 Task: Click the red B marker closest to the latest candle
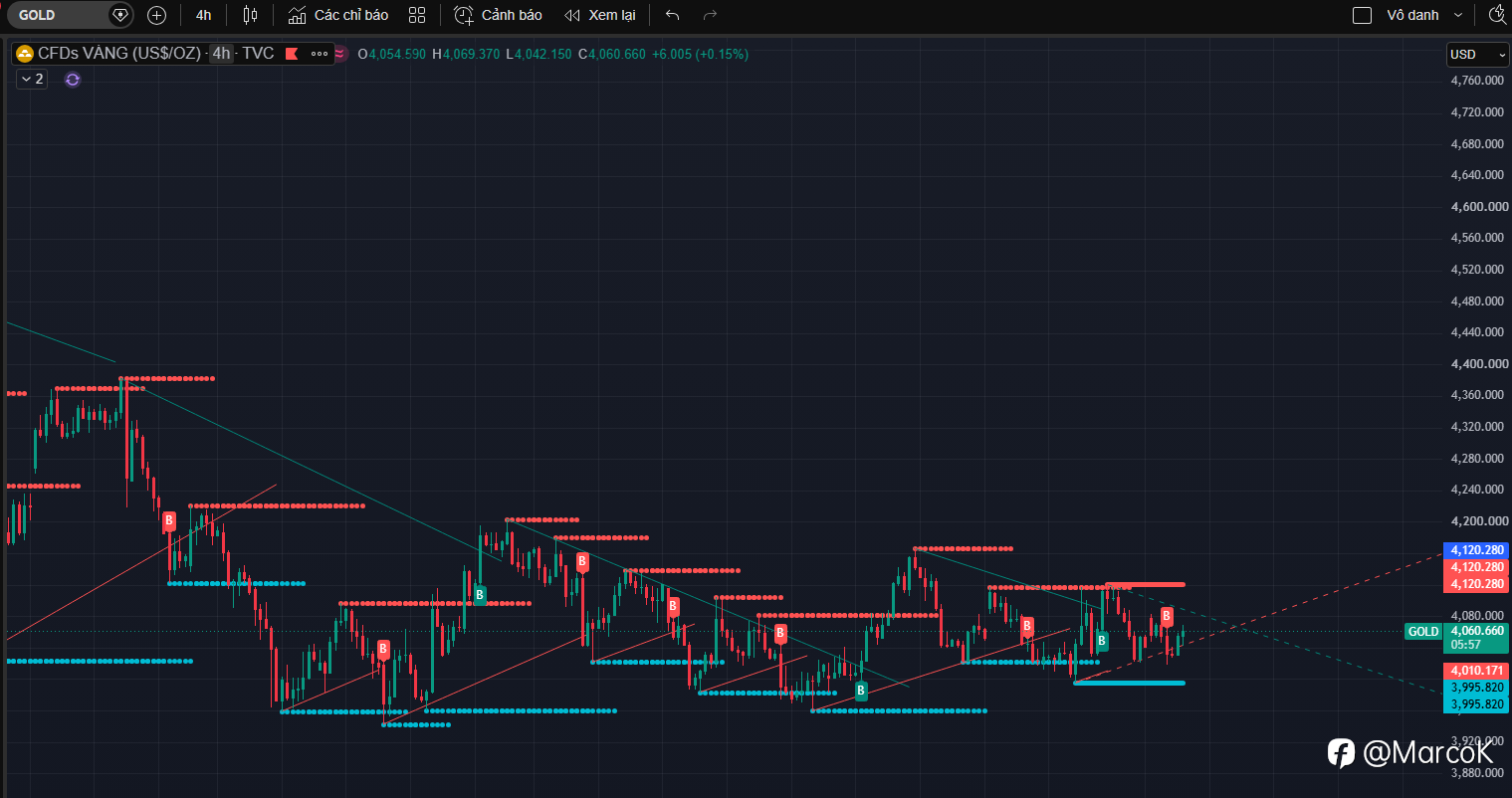(1167, 617)
